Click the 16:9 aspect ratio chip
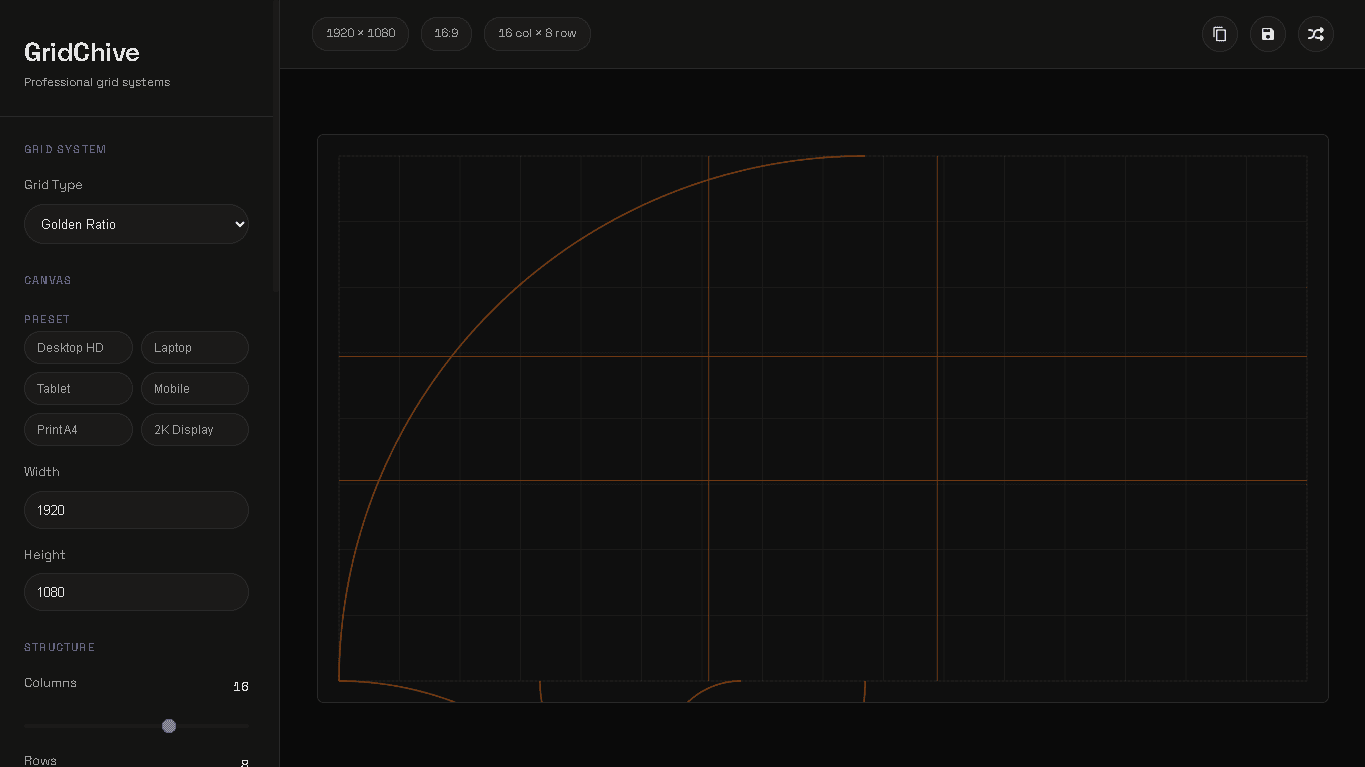The height and width of the screenshot is (767, 1365). pyautogui.click(x=446, y=34)
